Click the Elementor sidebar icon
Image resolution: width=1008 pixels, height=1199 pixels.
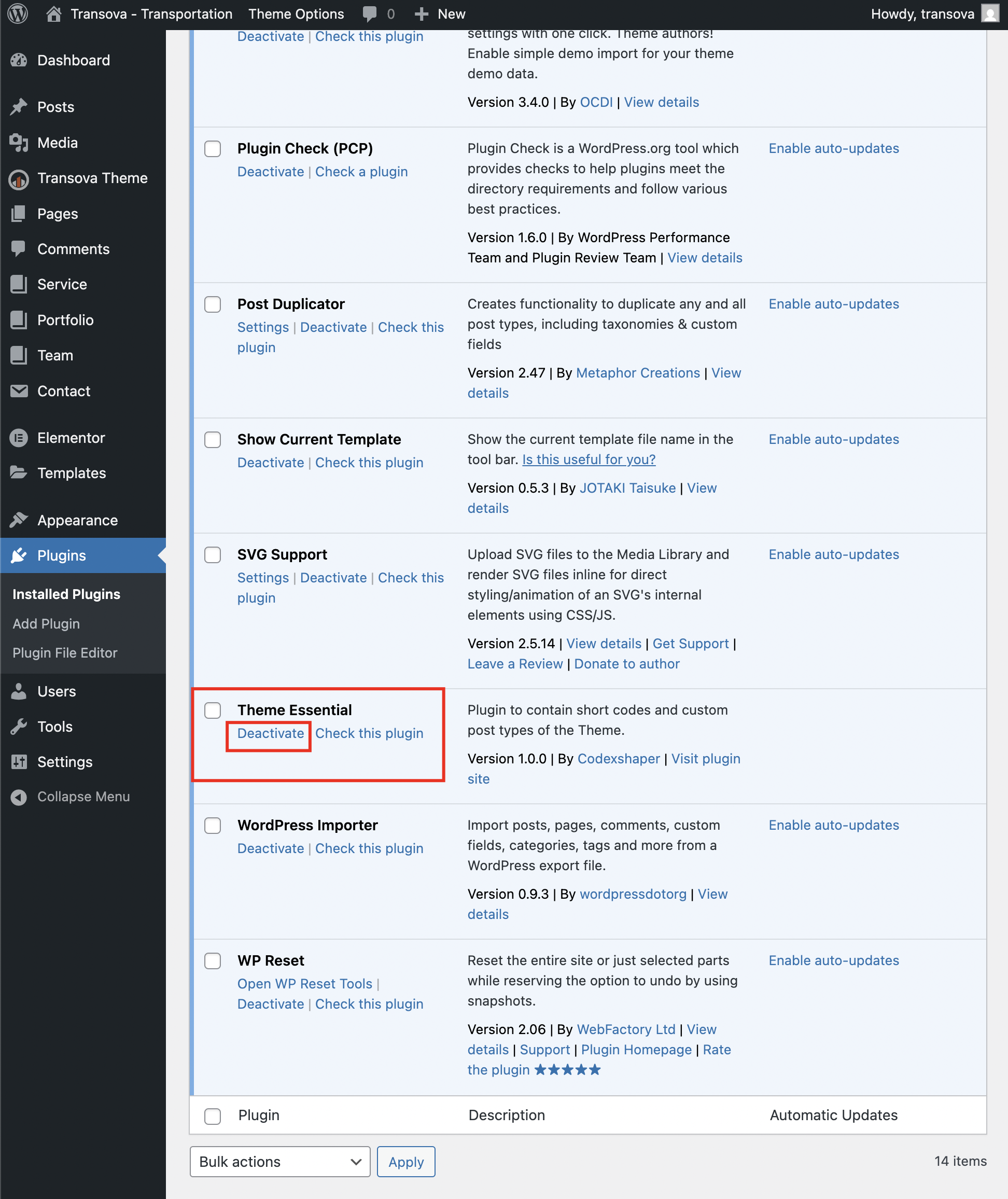point(19,438)
